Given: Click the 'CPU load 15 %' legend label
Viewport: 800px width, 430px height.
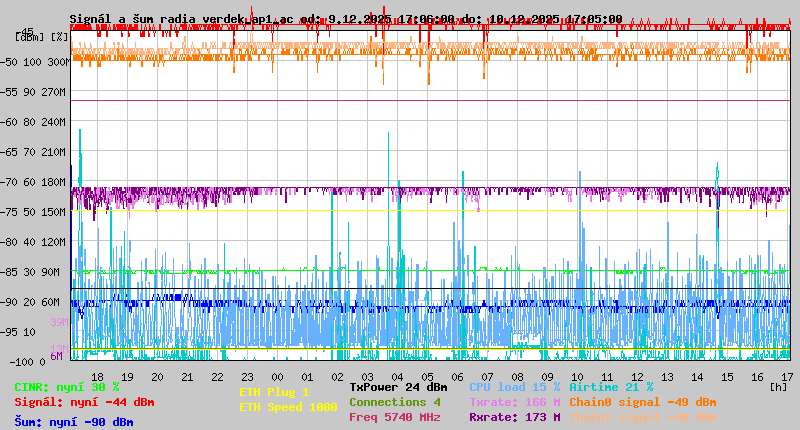Looking at the screenshot, I should [515, 387].
